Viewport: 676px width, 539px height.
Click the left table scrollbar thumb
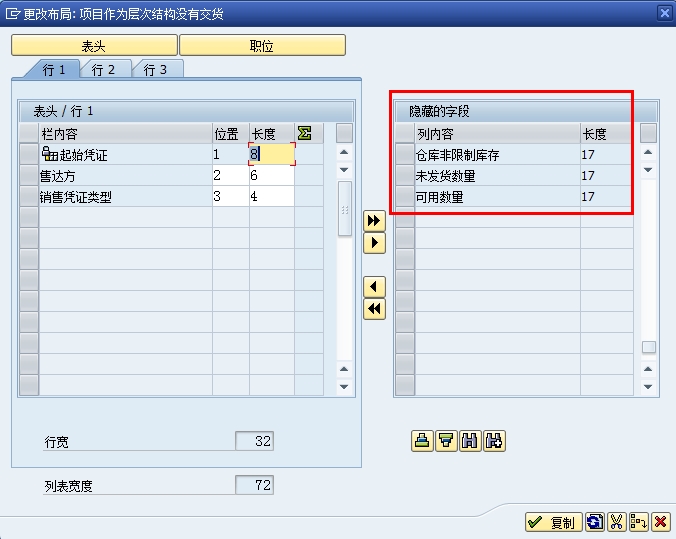[344, 209]
